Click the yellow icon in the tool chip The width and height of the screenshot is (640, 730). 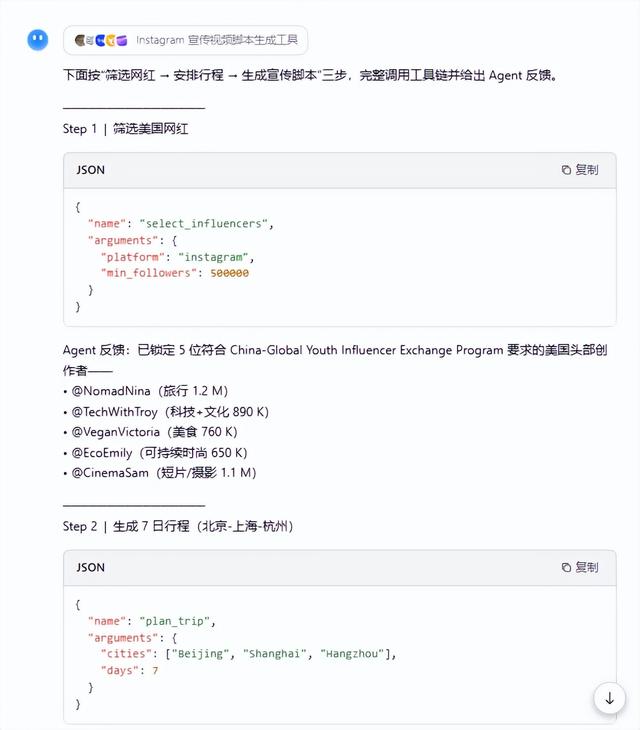coord(111,41)
